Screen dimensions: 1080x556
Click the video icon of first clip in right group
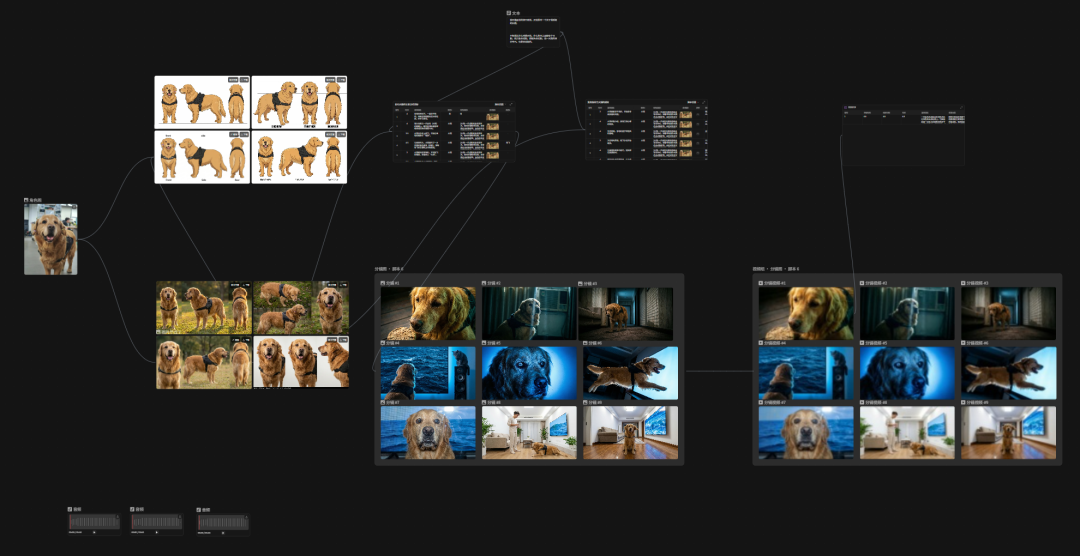pyautogui.click(x=762, y=283)
